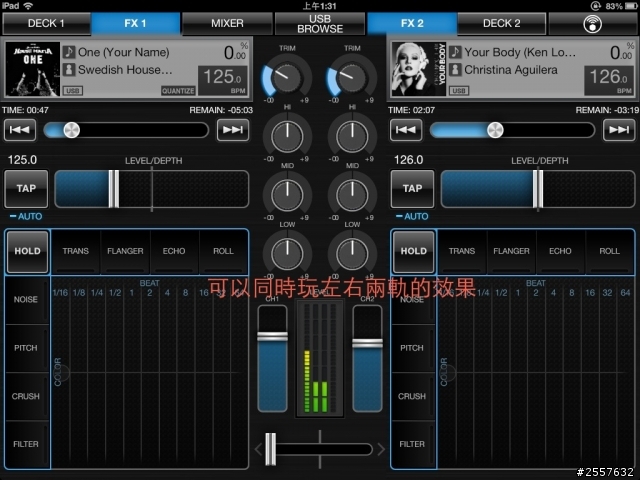Image resolution: width=640 pixels, height=480 pixels.
Task: Tap the deck 1 TAP tempo button
Action: coord(26,189)
